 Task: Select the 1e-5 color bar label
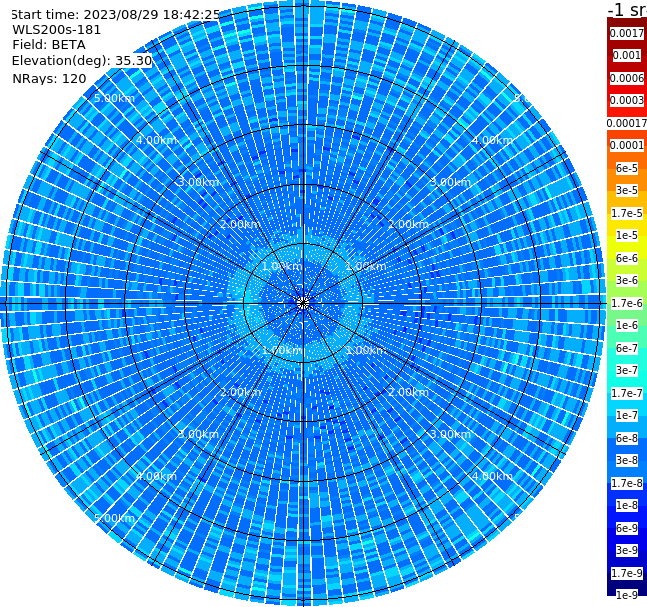point(627,235)
